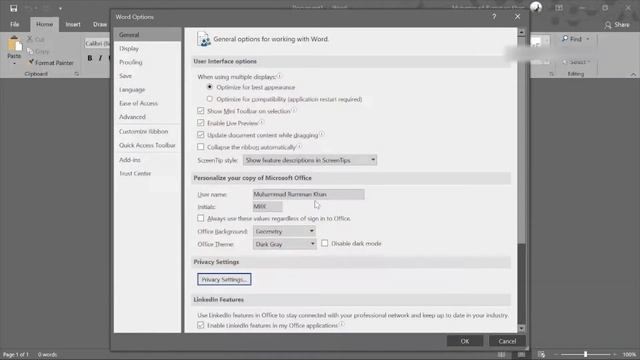Image resolution: width=640 pixels, height=360 pixels.
Task: Open the File tab in Word
Action: click(15, 24)
